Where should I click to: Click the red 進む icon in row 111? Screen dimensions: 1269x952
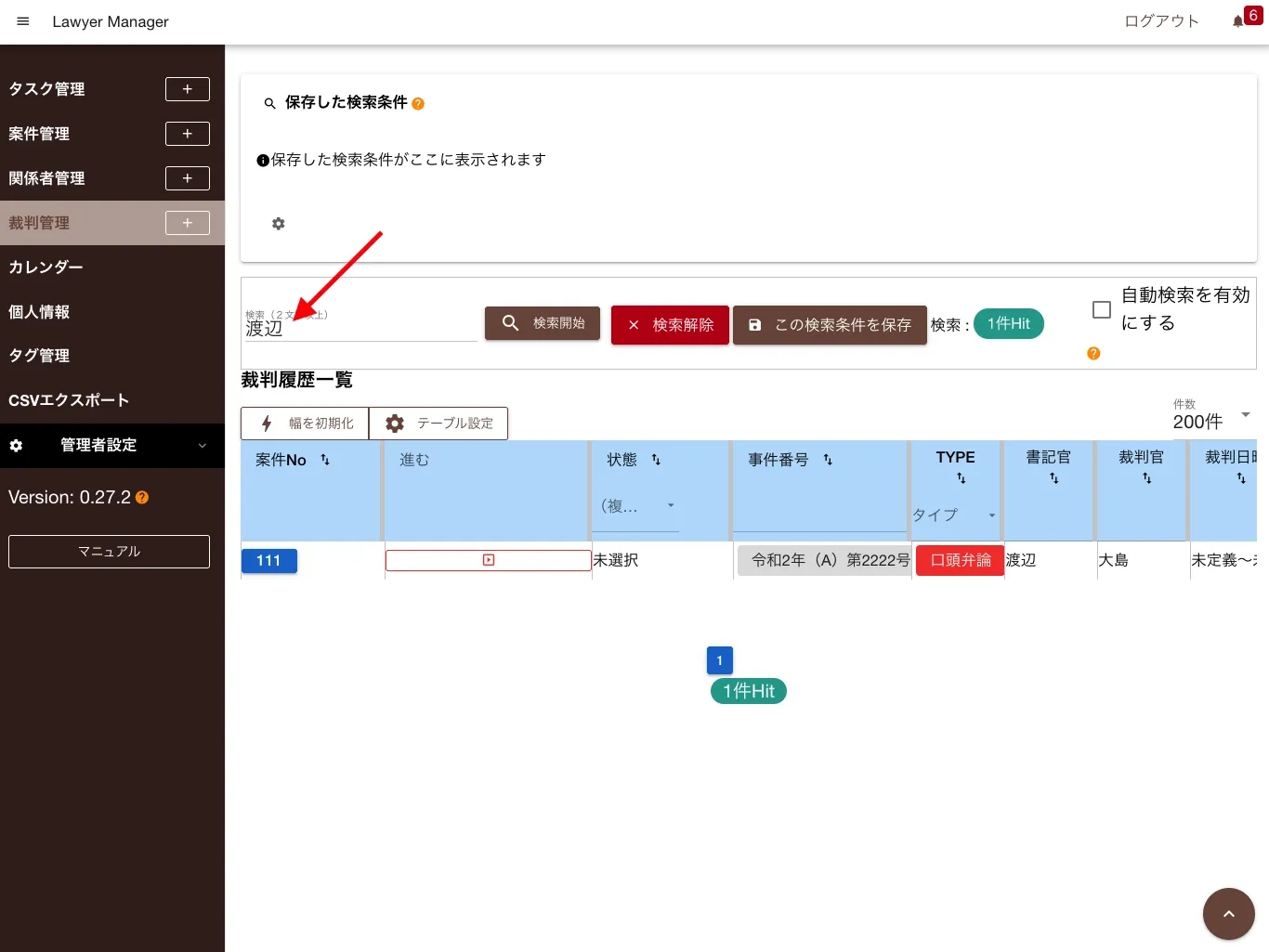click(x=489, y=560)
